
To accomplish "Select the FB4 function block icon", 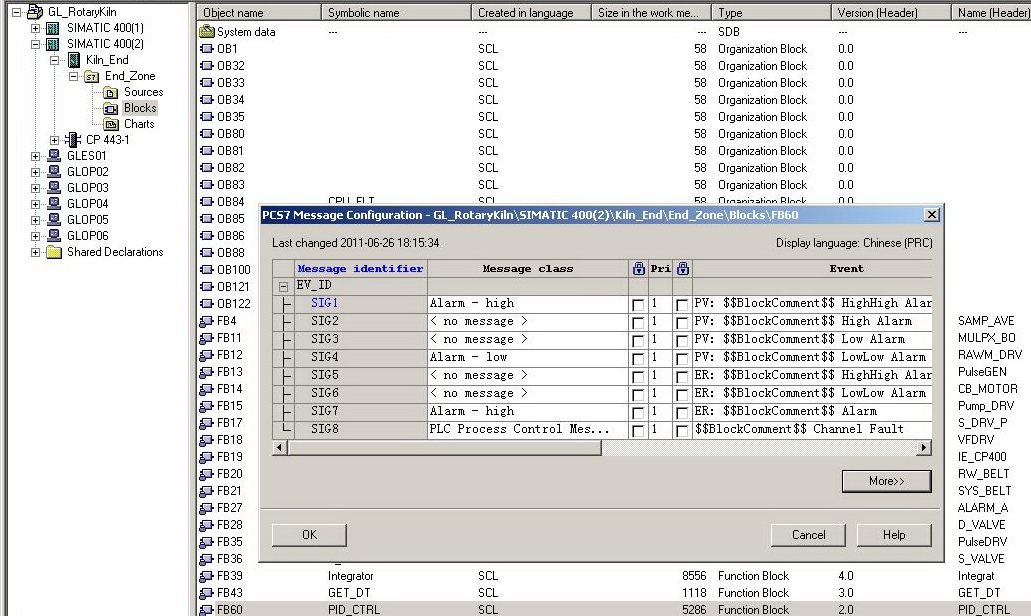I will 207,321.
